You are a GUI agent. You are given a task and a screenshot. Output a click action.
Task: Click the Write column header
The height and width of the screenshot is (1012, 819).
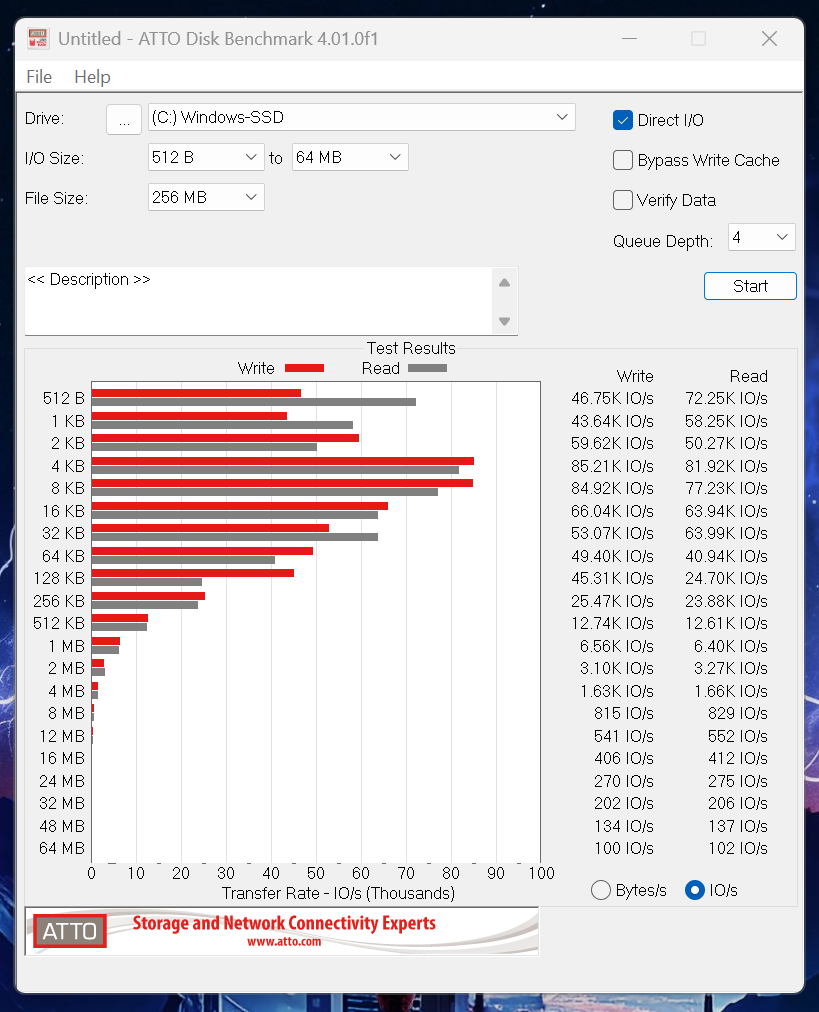coord(635,376)
